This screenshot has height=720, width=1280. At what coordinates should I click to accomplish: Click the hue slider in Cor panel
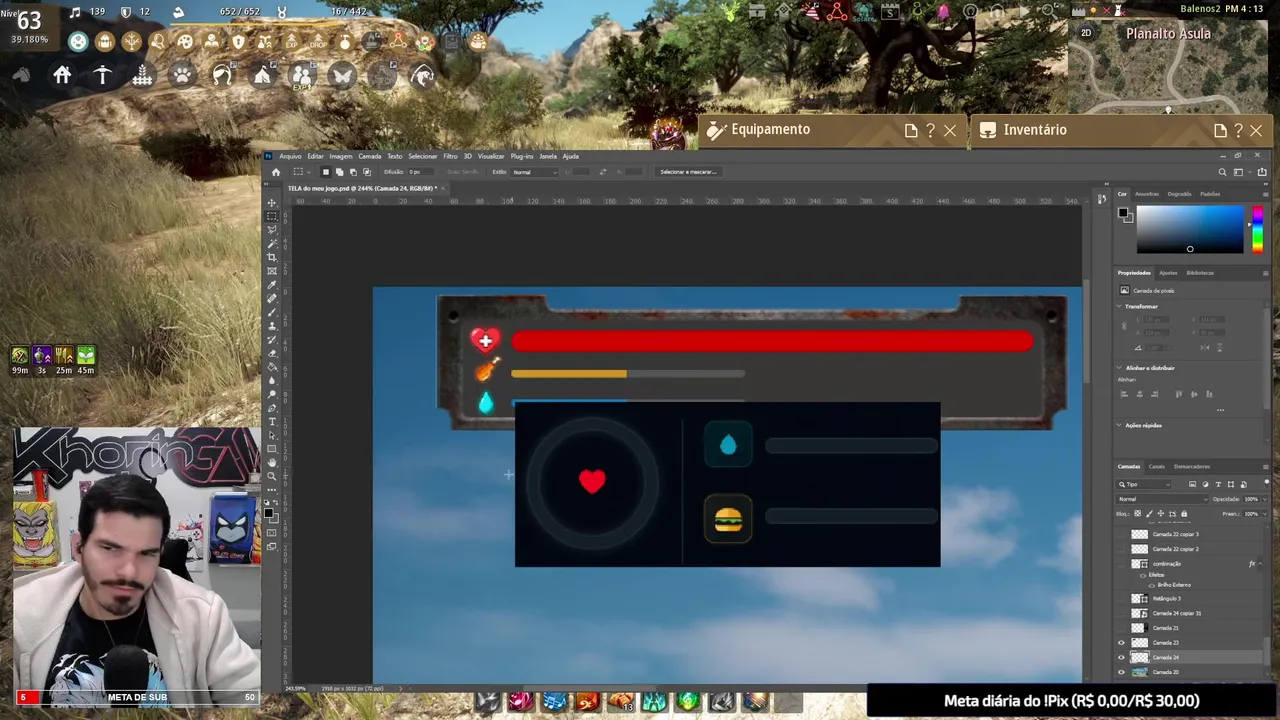(1257, 229)
